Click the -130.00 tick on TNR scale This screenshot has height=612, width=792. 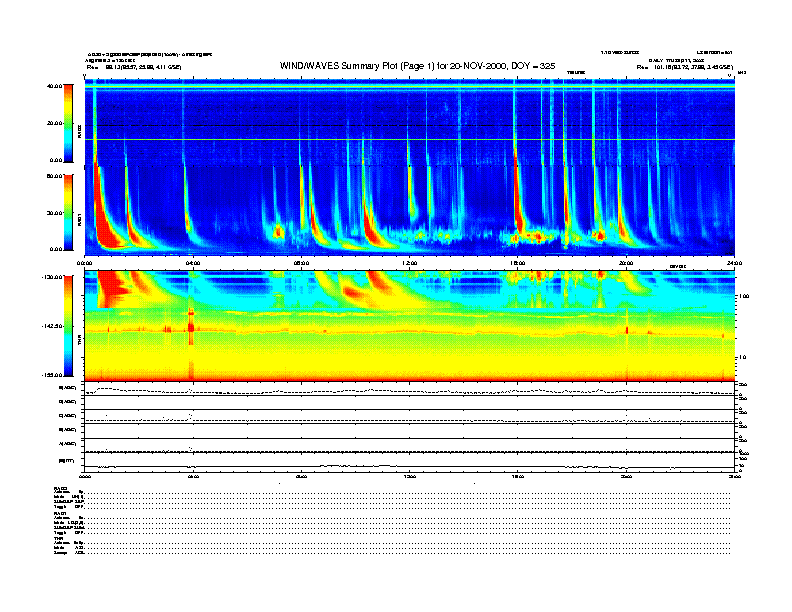pyautogui.click(x=52, y=277)
